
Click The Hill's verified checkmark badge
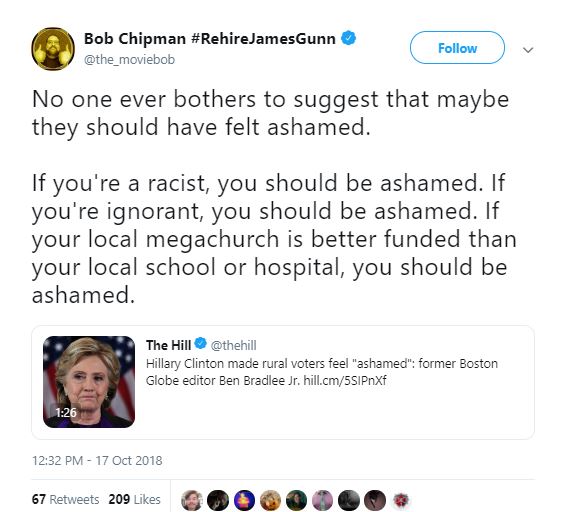coord(200,344)
